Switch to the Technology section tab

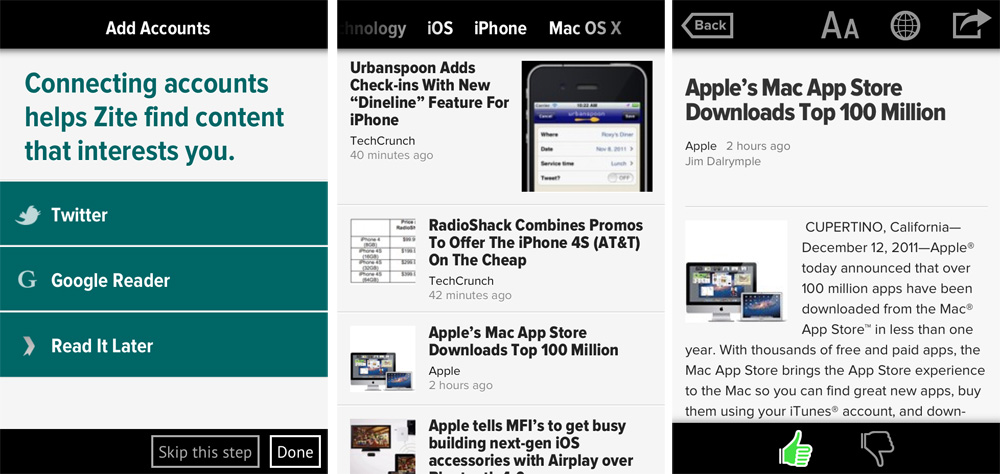click(x=373, y=29)
